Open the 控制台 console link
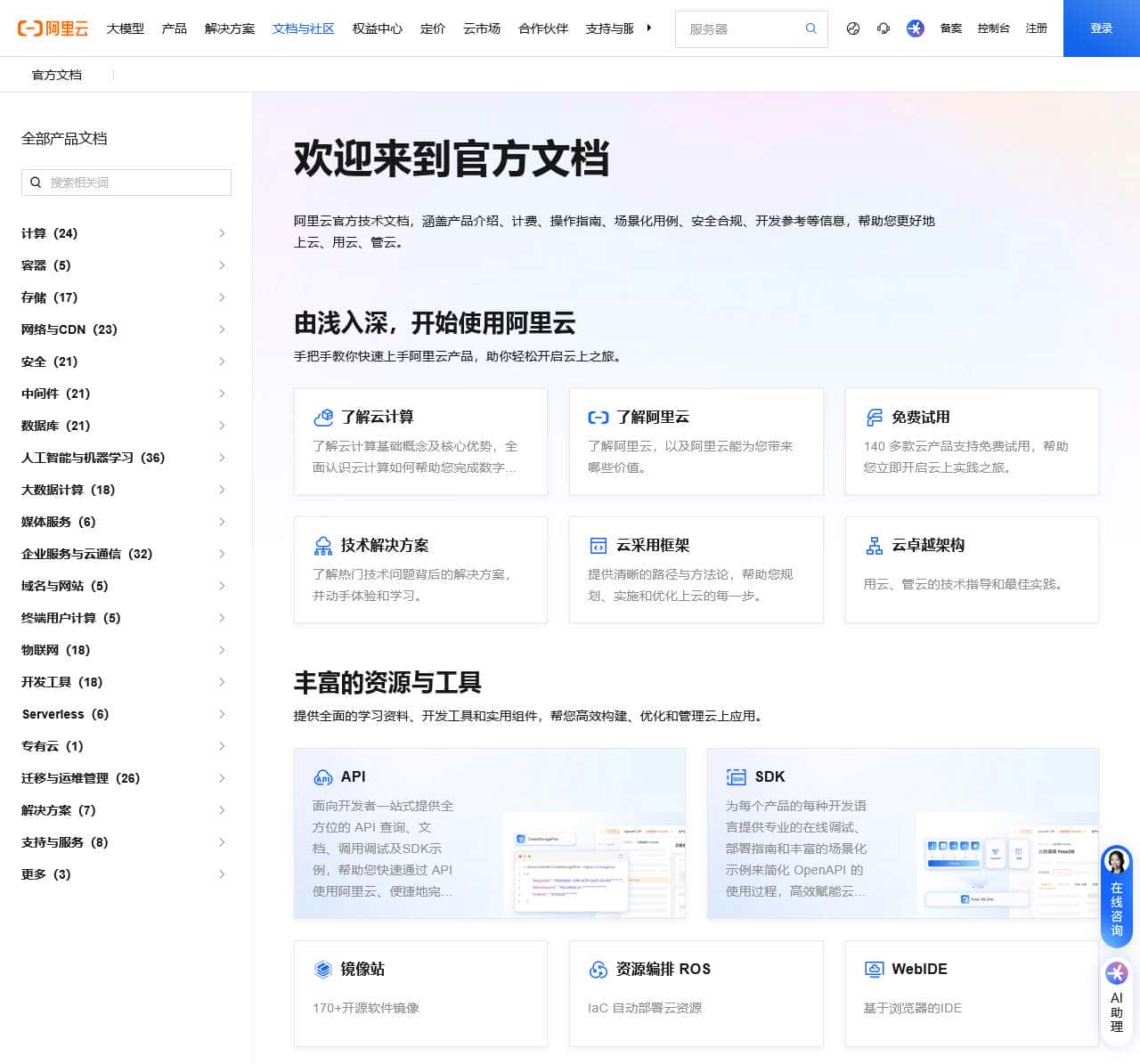This screenshot has height=1064, width=1140. tap(994, 28)
